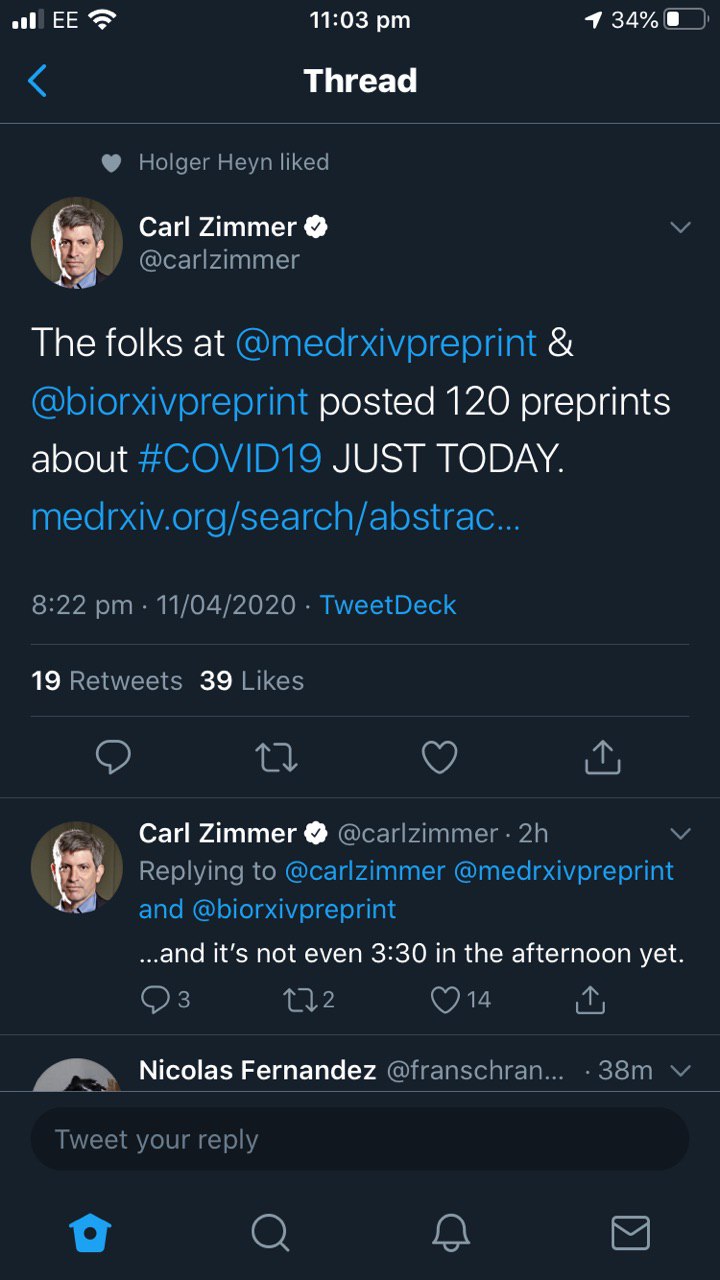This screenshot has width=720, height=1280.
Task: Like the 3:30 afternoon reply tweet
Action: [x=446, y=999]
